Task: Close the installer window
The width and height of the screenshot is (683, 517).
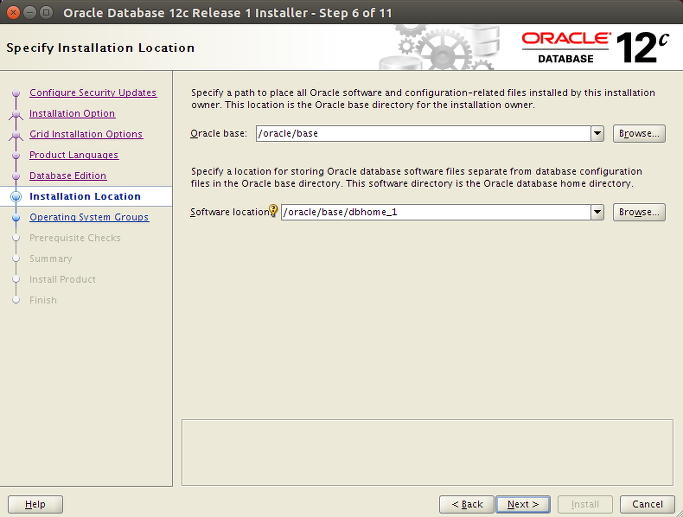Action: tap(13, 12)
